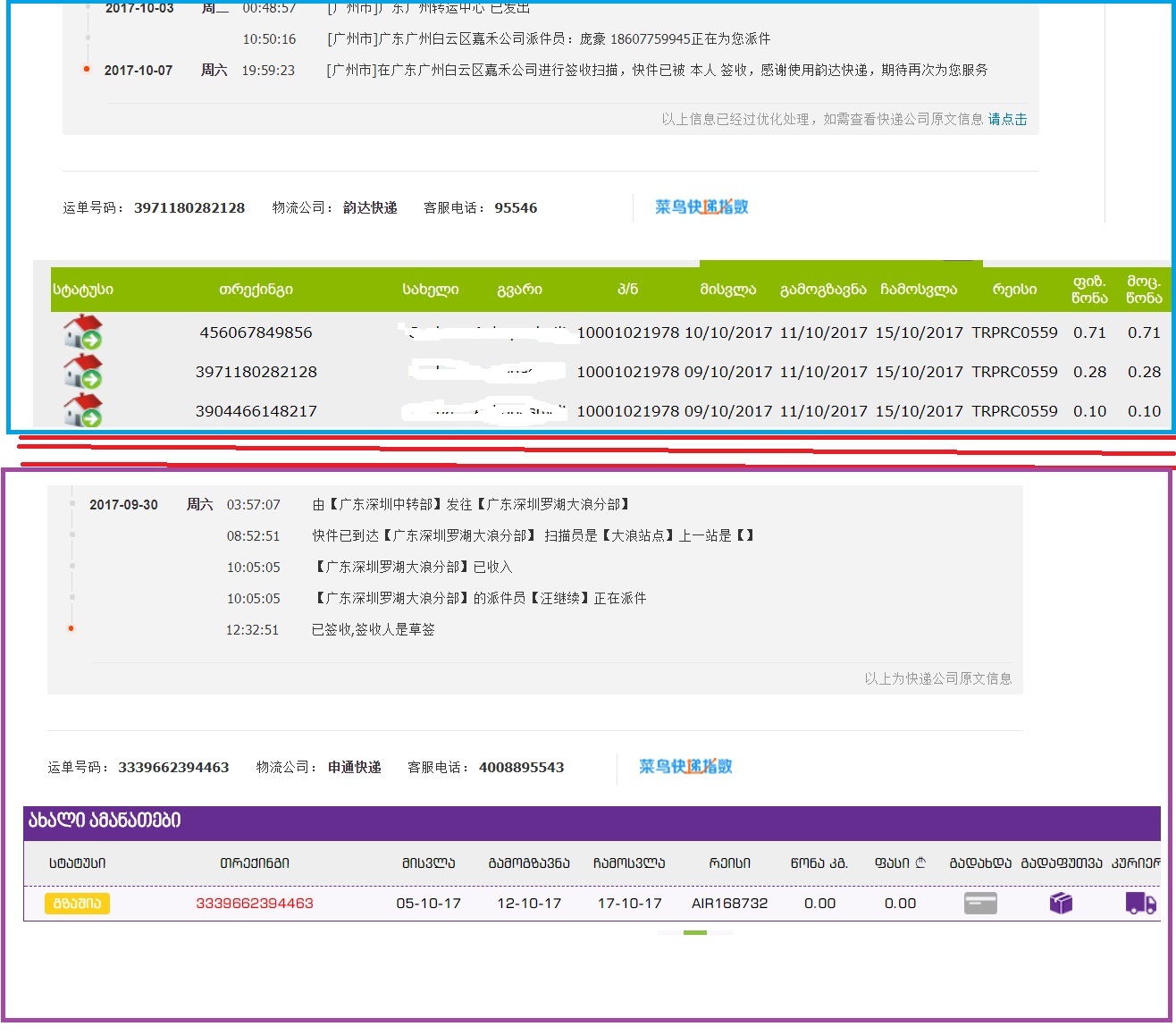Click physical weight 0.28 in the 3971180282128 row
This screenshot has height=1035, width=1176.
click(1090, 372)
